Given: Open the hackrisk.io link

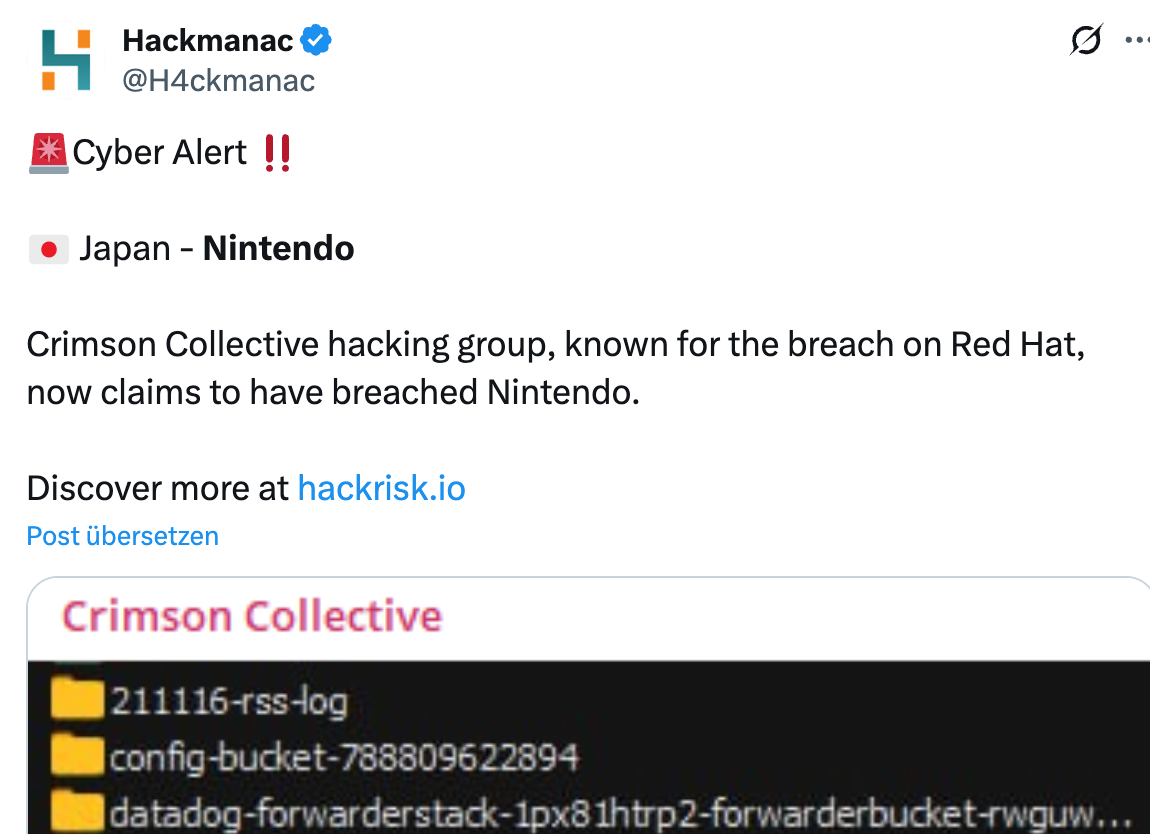Looking at the screenshot, I should (381, 488).
